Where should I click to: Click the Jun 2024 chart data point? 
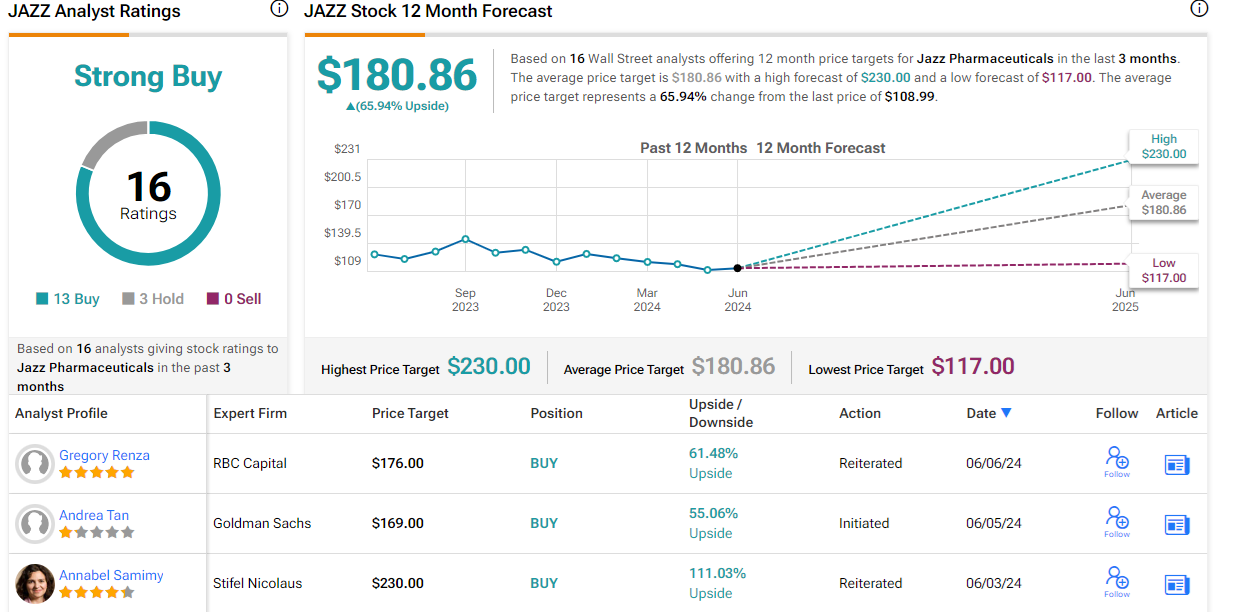click(738, 268)
